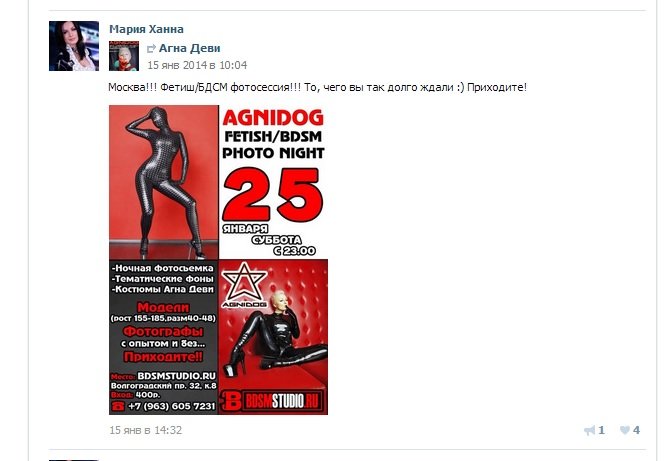Open the post timestamp 15 янв в 14:32
Viewport: 668px width, 461px height.
(146, 430)
